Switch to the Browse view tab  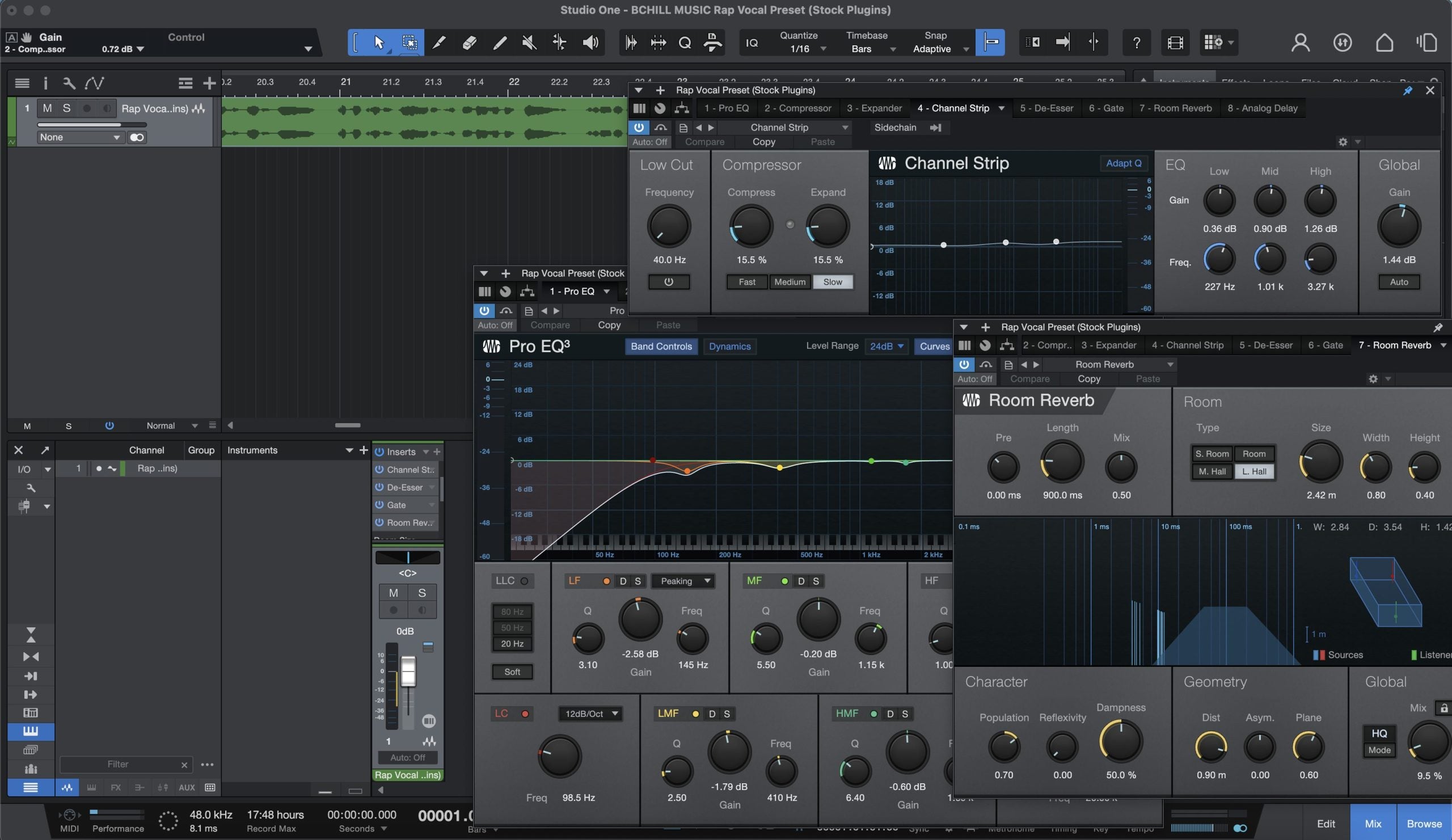(x=1424, y=824)
